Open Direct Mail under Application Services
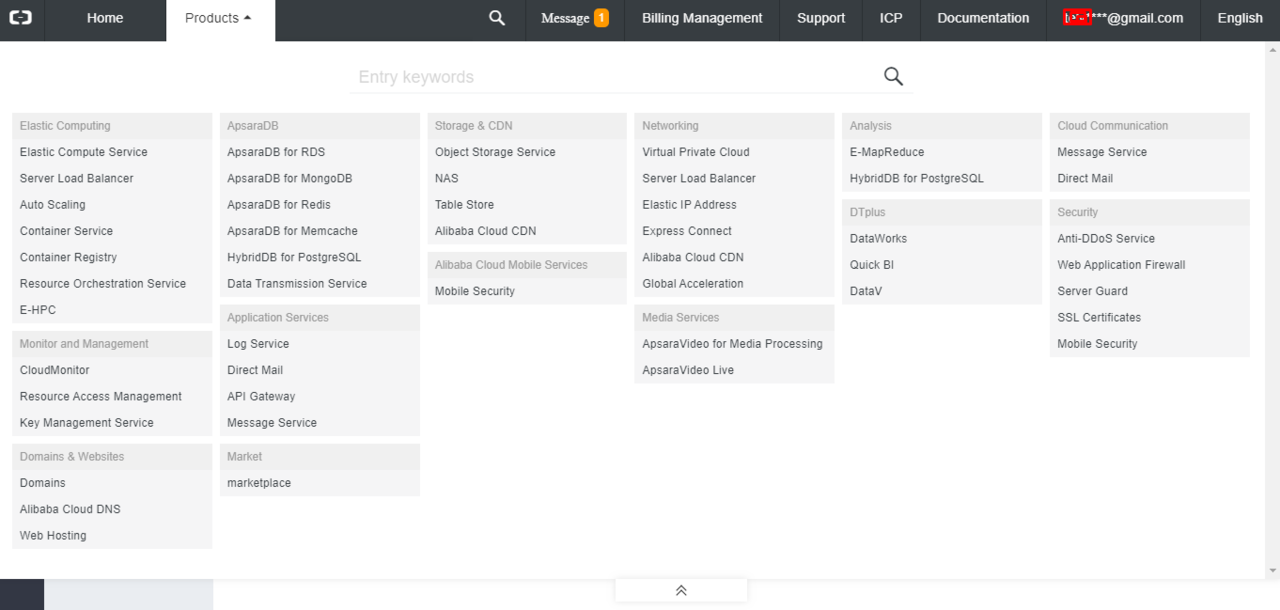The image size is (1280, 610). pos(255,370)
